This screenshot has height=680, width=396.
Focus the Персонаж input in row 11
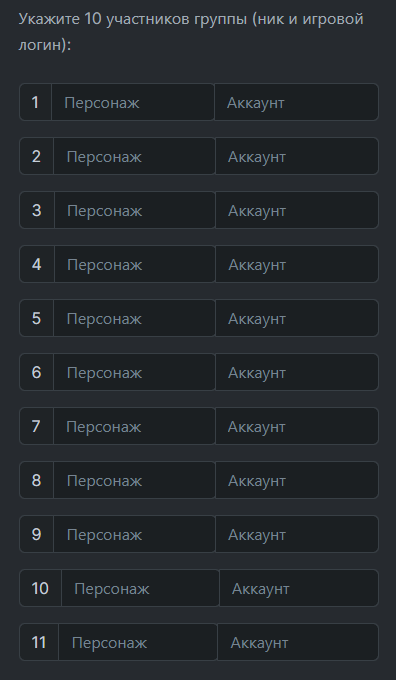(x=137, y=642)
